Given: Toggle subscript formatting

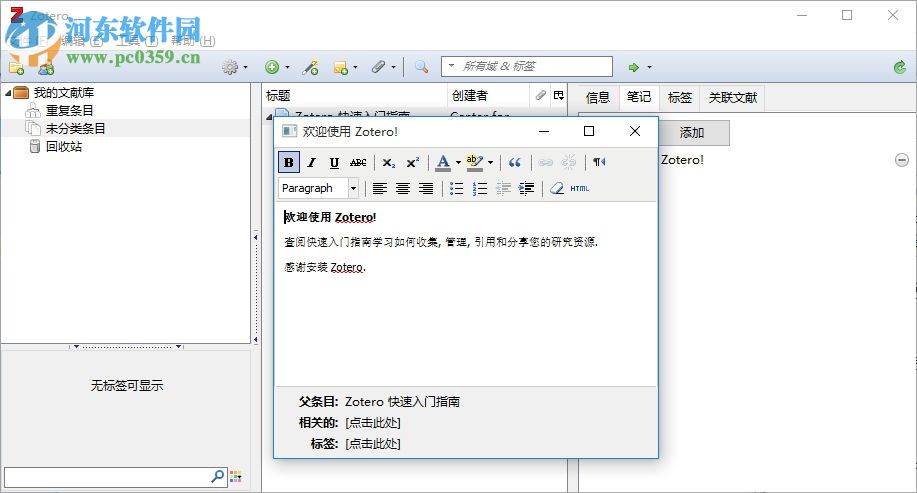Looking at the screenshot, I should (x=389, y=163).
